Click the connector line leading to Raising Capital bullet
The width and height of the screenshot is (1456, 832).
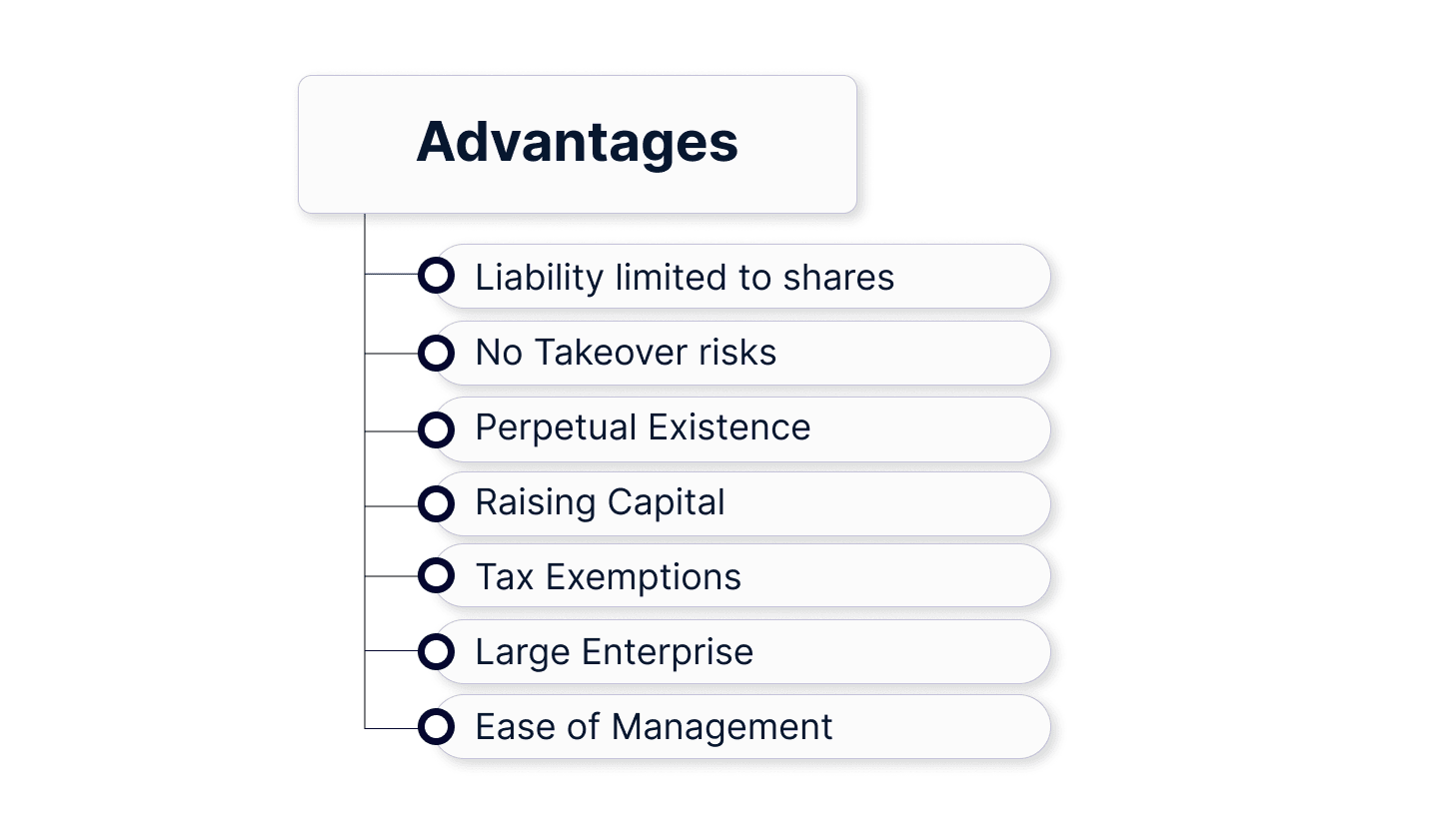pyautogui.click(x=391, y=506)
